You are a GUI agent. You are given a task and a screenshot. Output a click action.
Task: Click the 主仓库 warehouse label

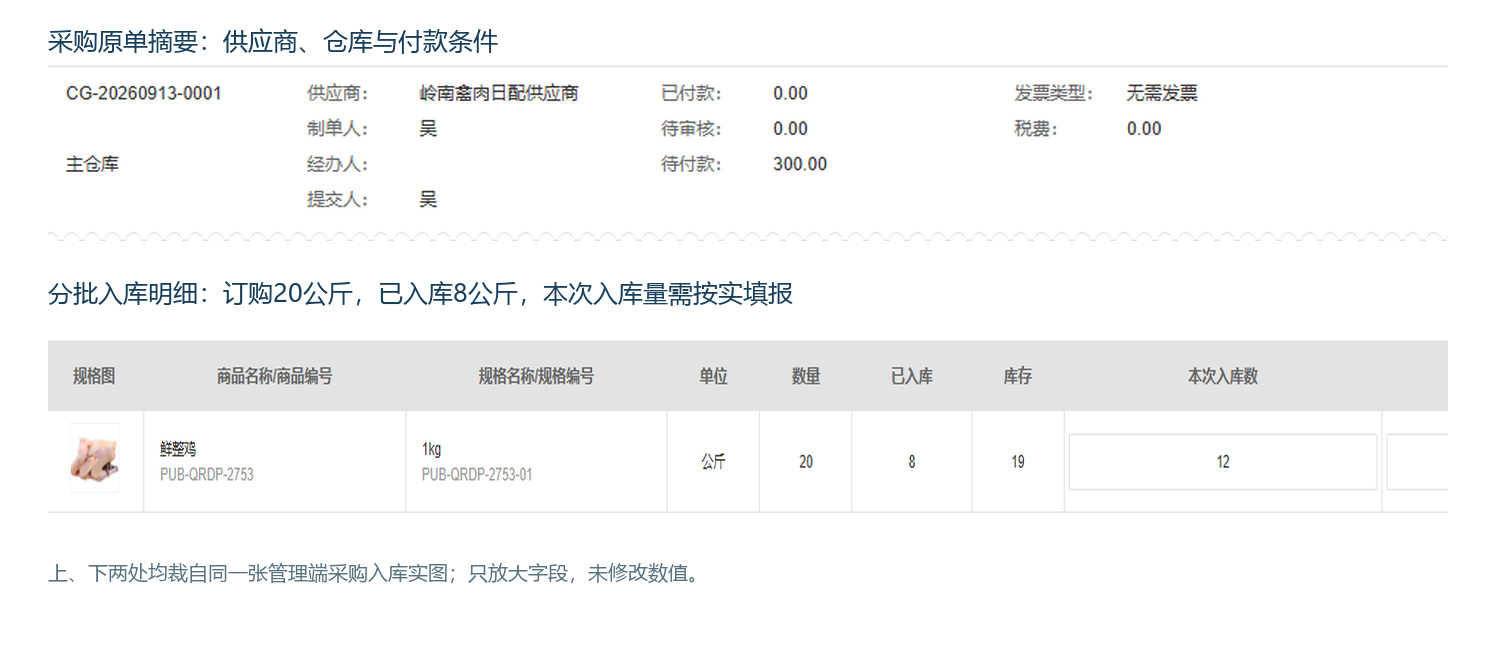click(92, 164)
